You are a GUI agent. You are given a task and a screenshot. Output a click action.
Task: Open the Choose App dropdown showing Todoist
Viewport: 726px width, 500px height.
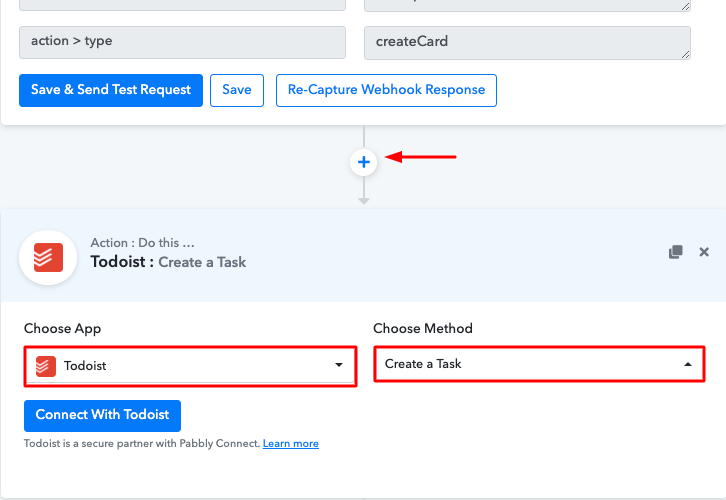190,366
